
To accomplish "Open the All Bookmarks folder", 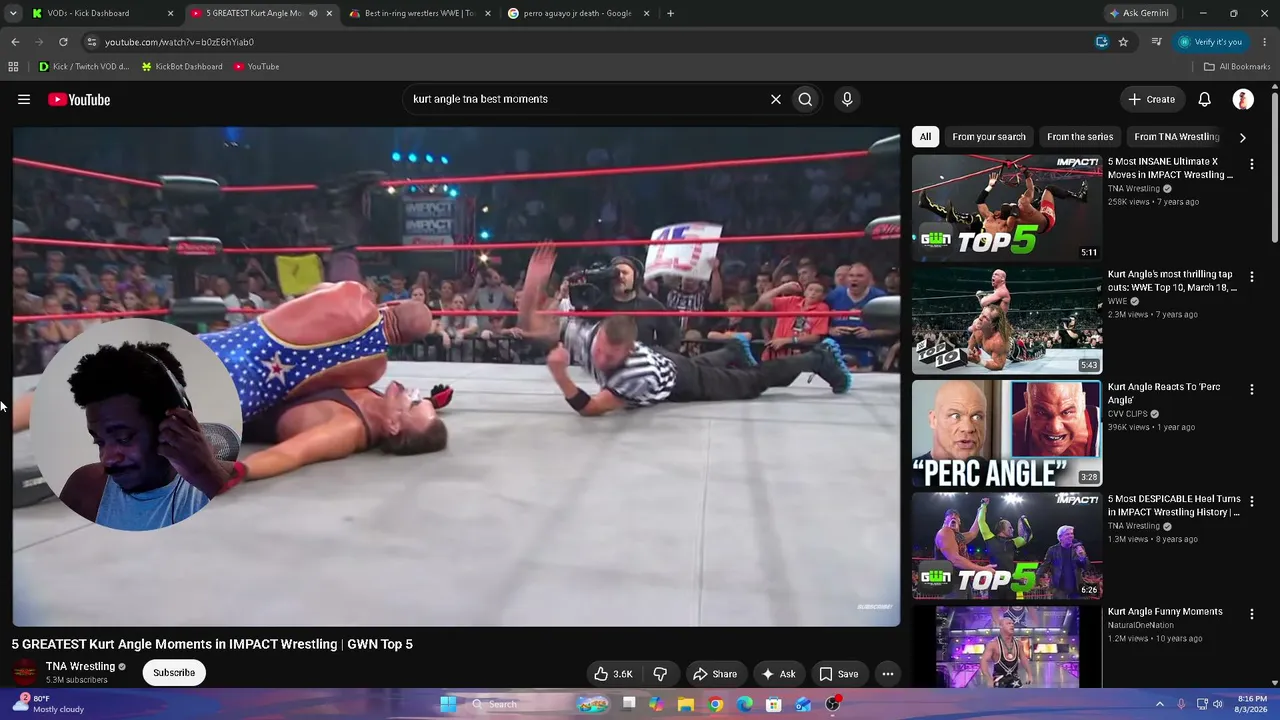I will pos(1237,67).
